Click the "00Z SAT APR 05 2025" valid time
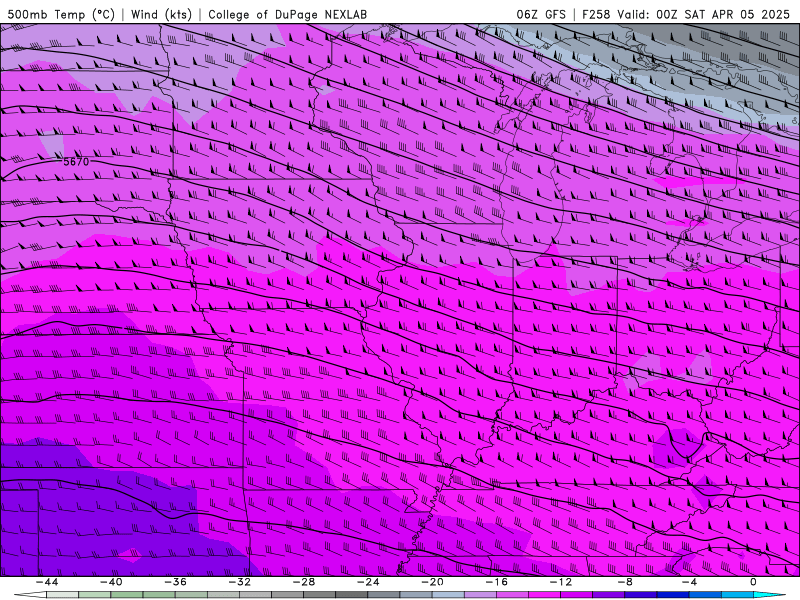 pyautogui.click(x=723, y=14)
